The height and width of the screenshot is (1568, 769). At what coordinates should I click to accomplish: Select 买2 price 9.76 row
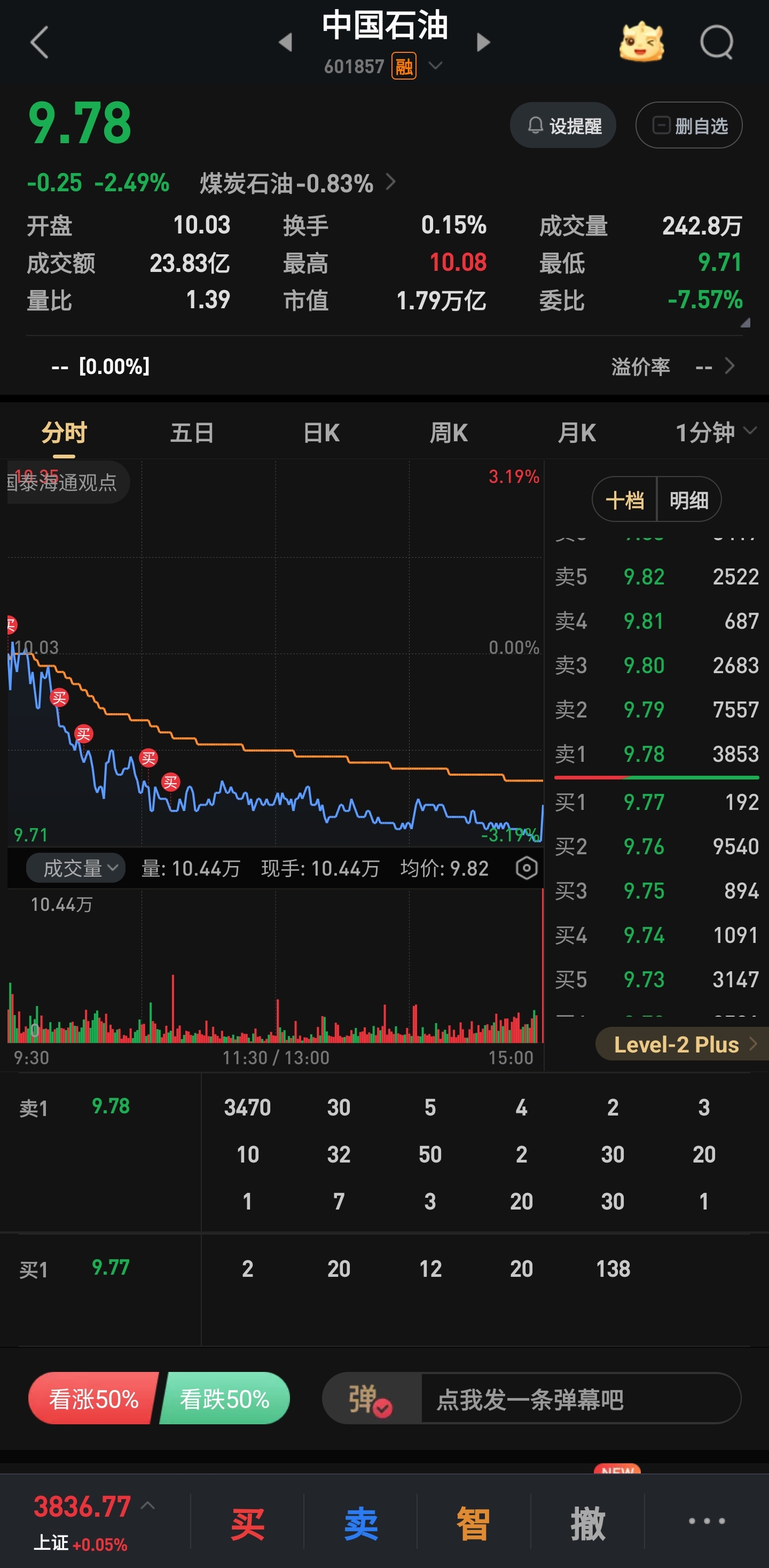coord(656,847)
